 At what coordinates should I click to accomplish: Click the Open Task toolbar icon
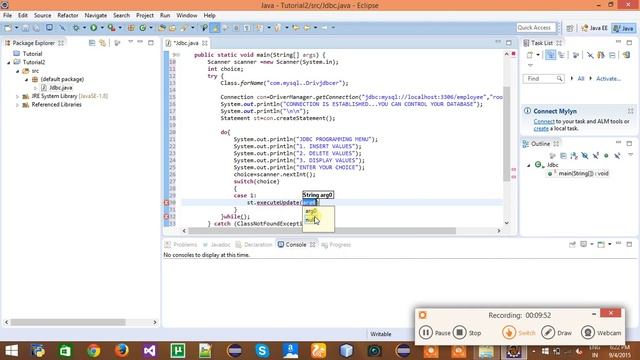(x=172, y=28)
